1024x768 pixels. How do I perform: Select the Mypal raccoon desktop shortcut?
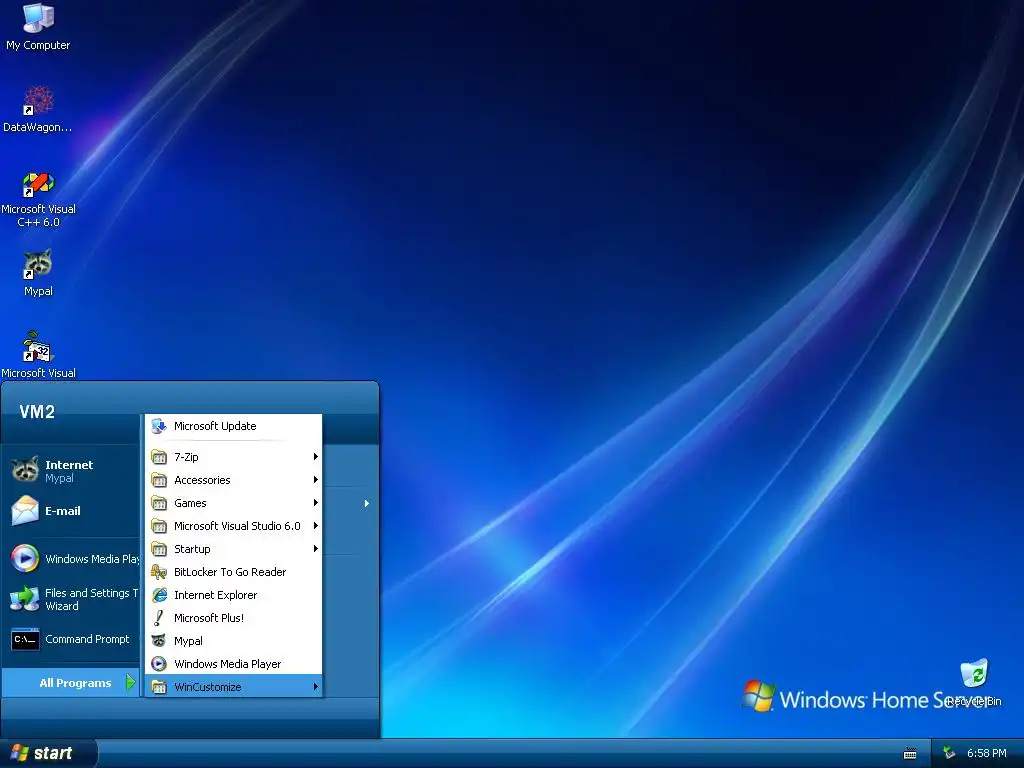[38, 264]
